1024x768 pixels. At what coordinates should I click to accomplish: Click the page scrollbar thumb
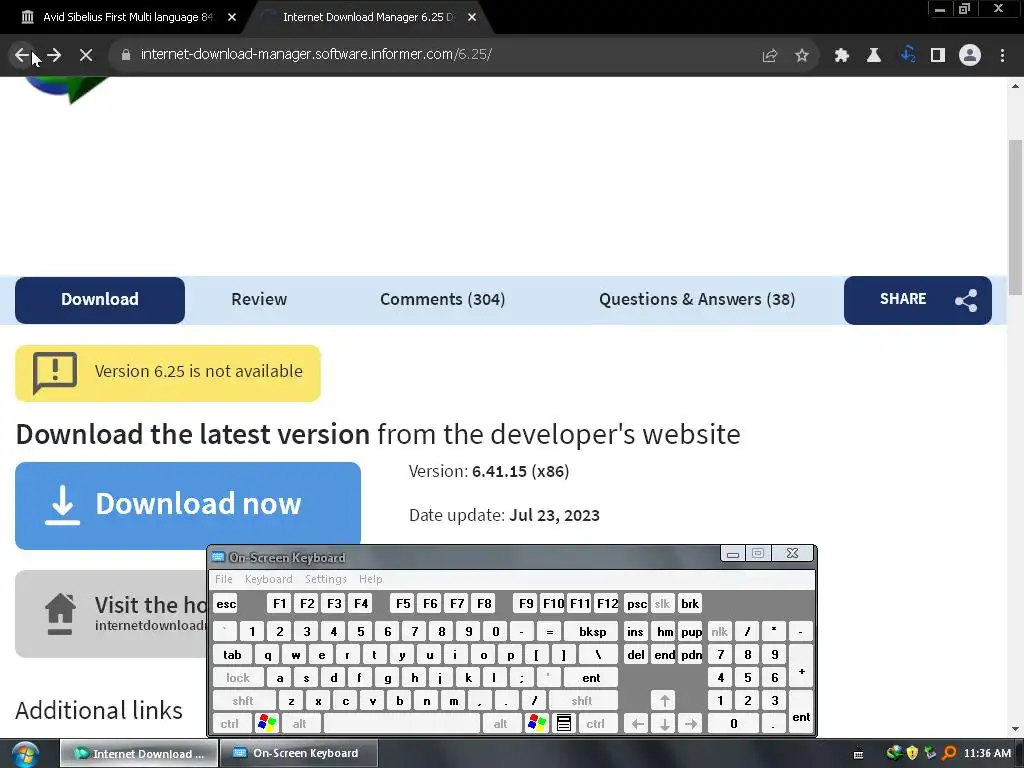(1016, 217)
